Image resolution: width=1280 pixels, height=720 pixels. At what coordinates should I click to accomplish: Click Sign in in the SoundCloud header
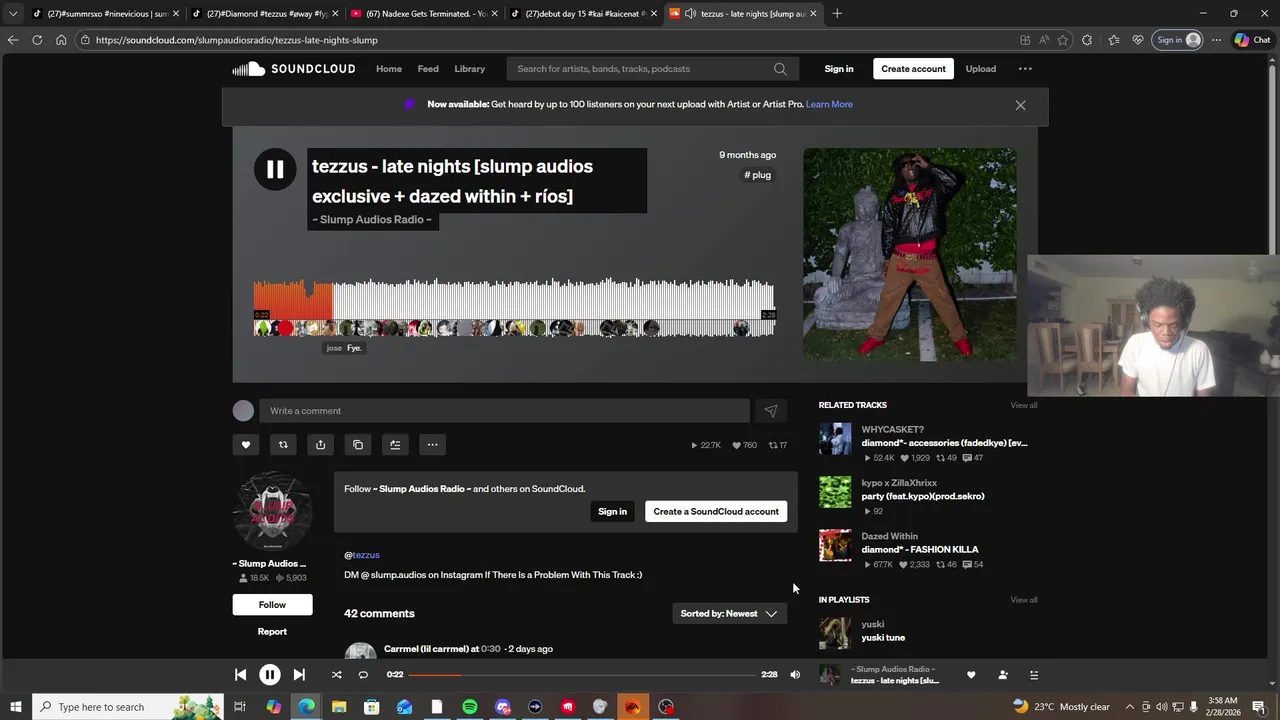coord(839,69)
